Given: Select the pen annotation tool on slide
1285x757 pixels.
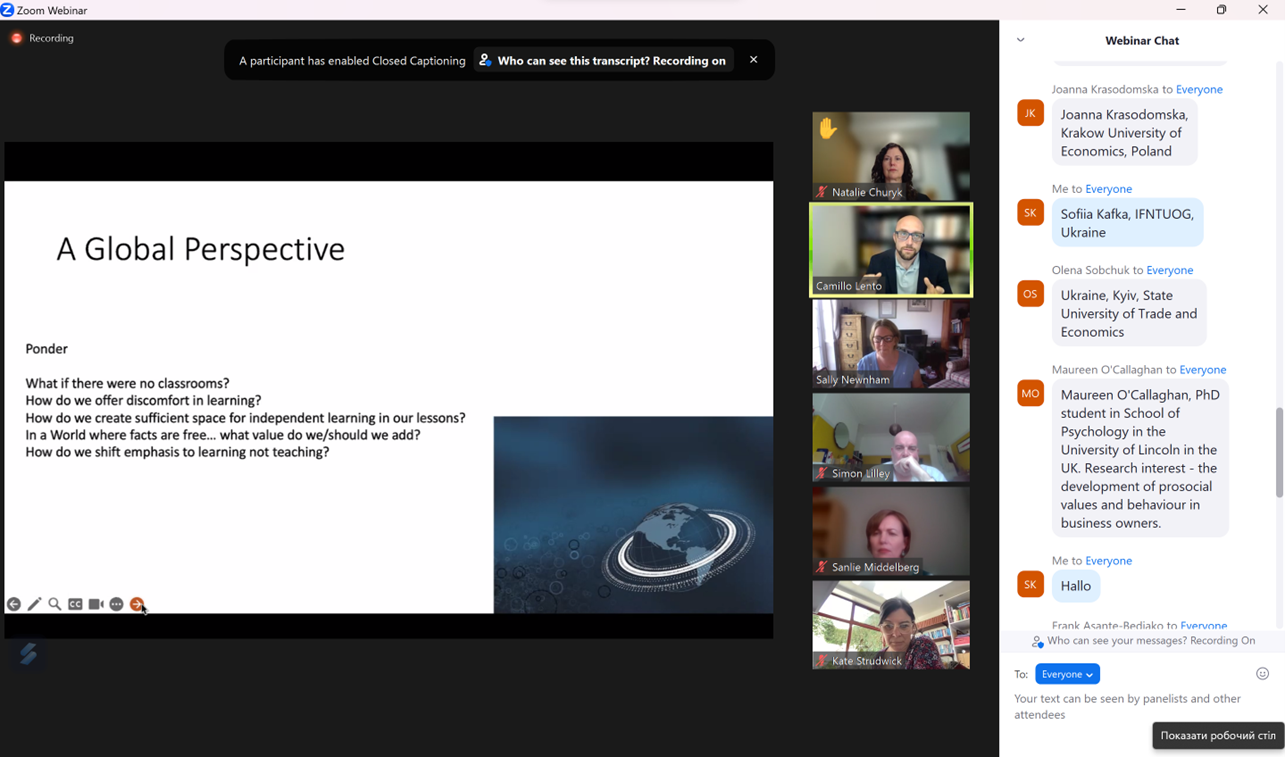Looking at the screenshot, I should pyautogui.click(x=34, y=604).
